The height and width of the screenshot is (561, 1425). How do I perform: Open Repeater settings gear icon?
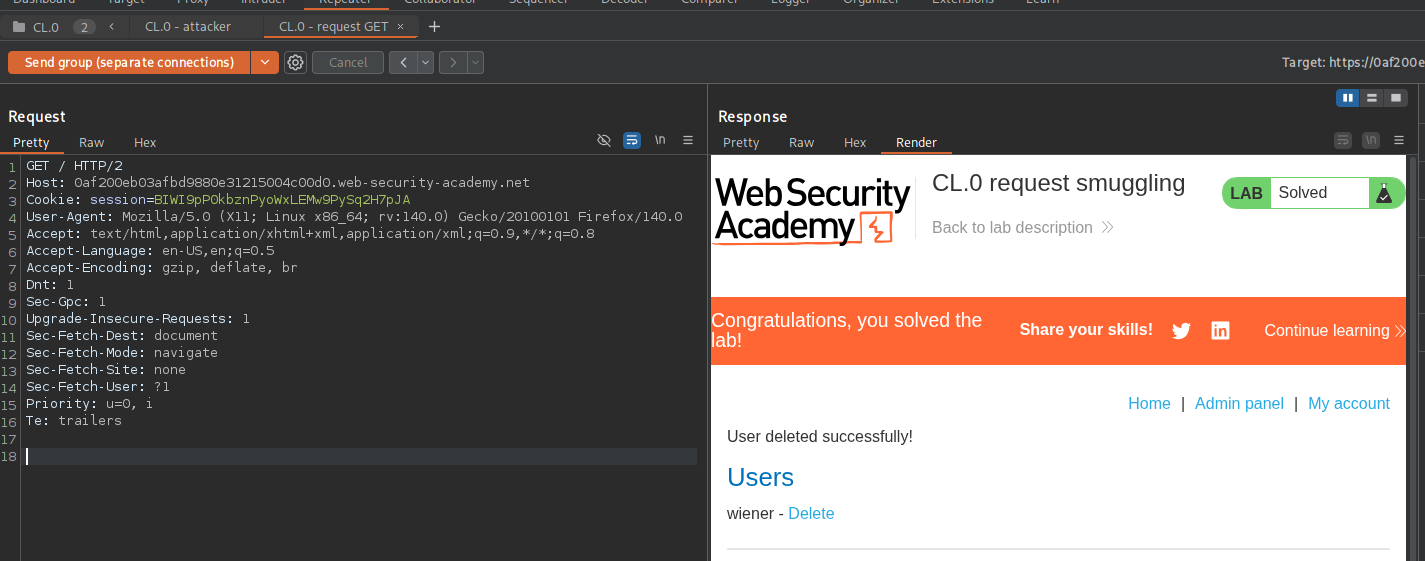click(295, 63)
